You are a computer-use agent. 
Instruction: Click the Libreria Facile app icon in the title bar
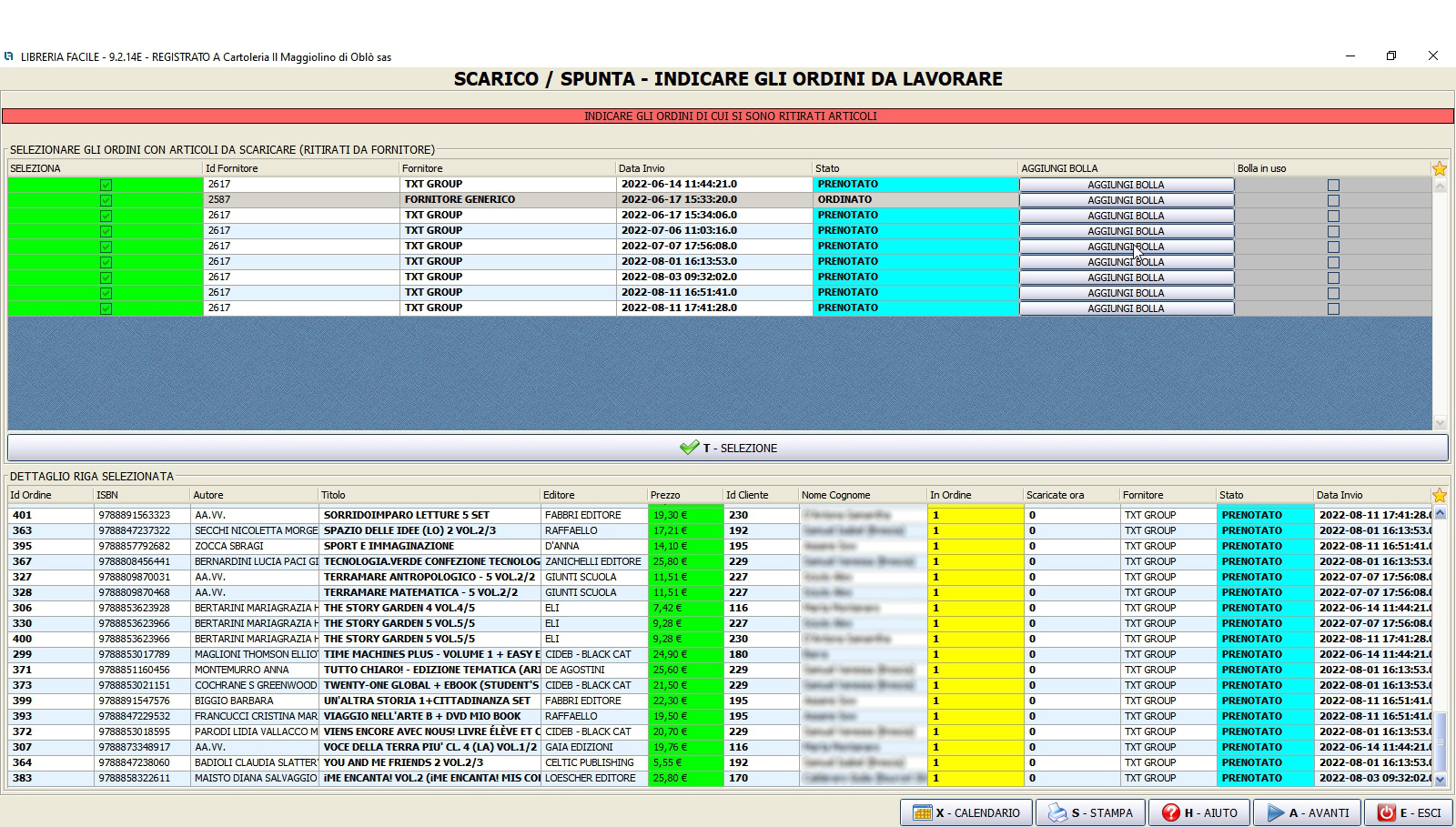click(9, 56)
